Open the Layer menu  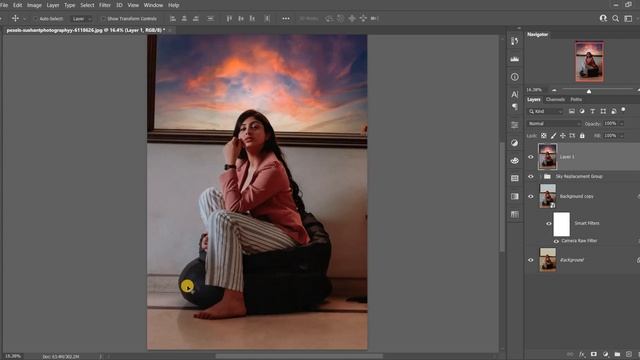[x=53, y=5]
